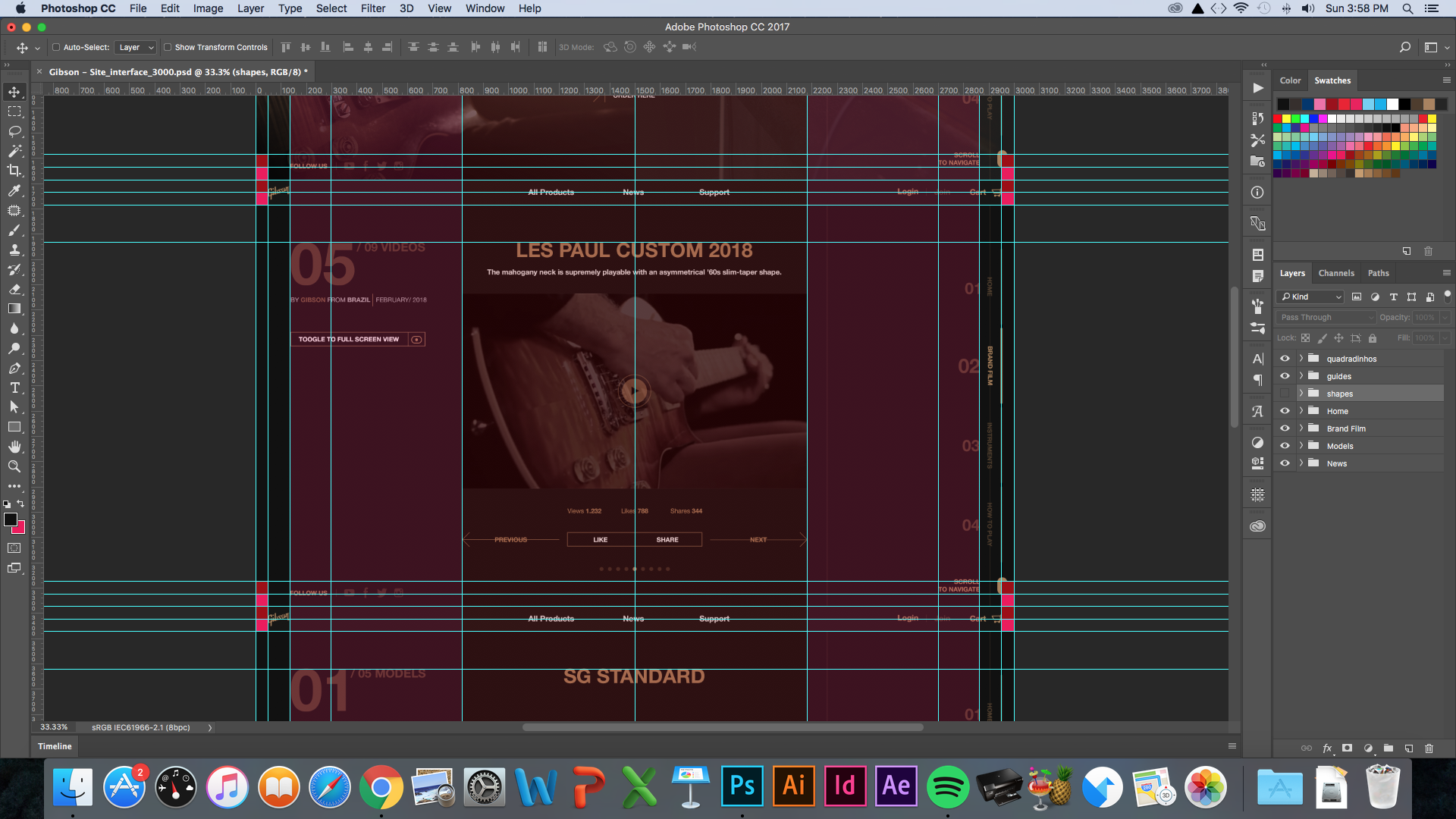Swap foreground and background colors
This screenshot has height=819, width=1456.
(x=20, y=504)
